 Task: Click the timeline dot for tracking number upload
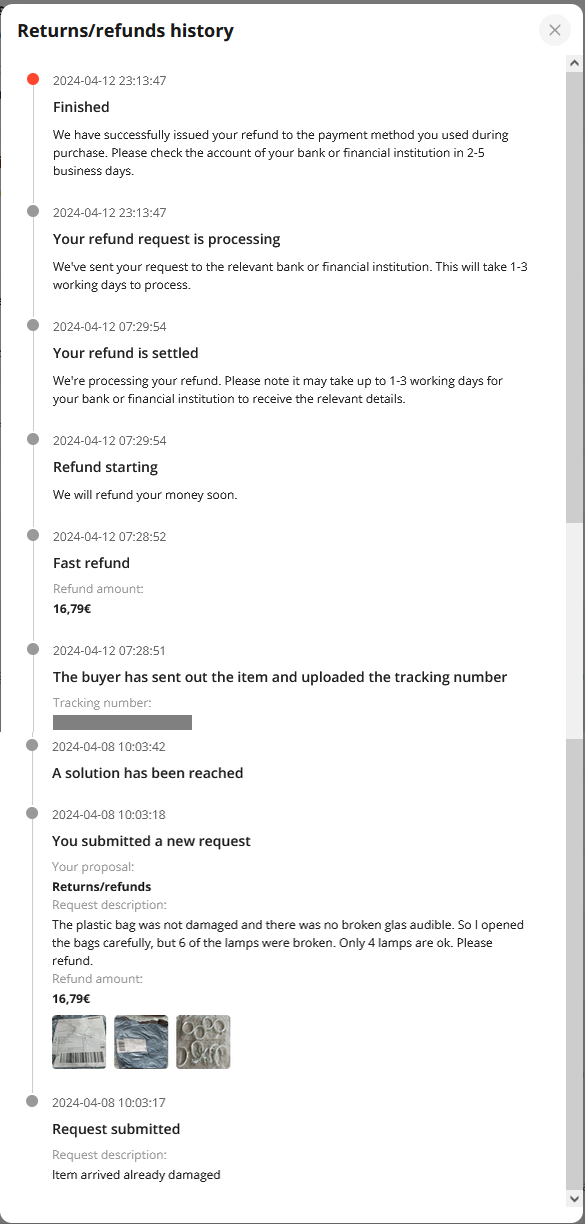(x=33, y=649)
